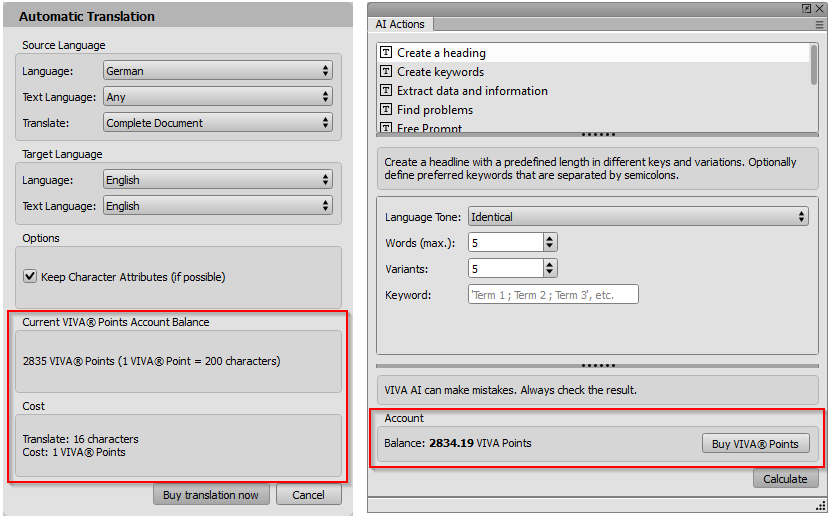Open source Text Language dropdown showing Any
This screenshot has width=830, height=525.
[218, 97]
